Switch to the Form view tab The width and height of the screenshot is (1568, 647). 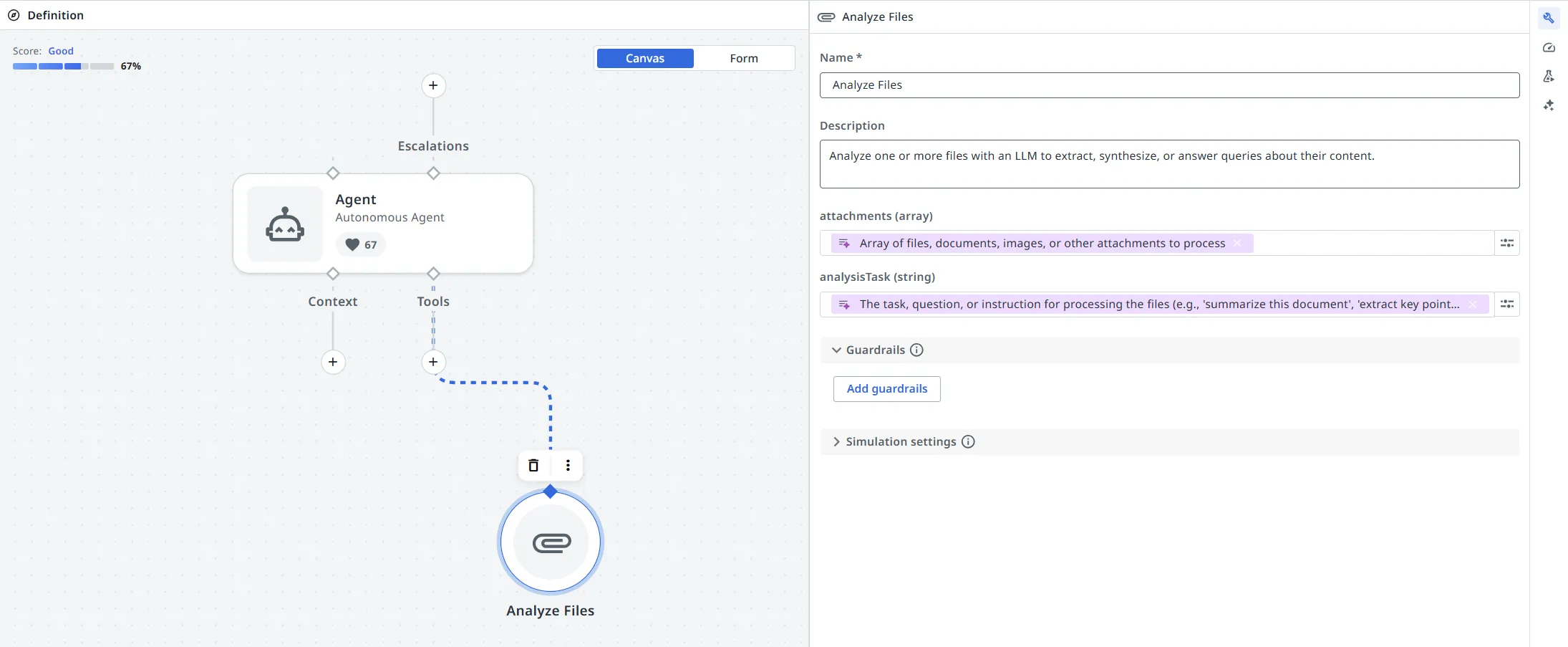(744, 59)
